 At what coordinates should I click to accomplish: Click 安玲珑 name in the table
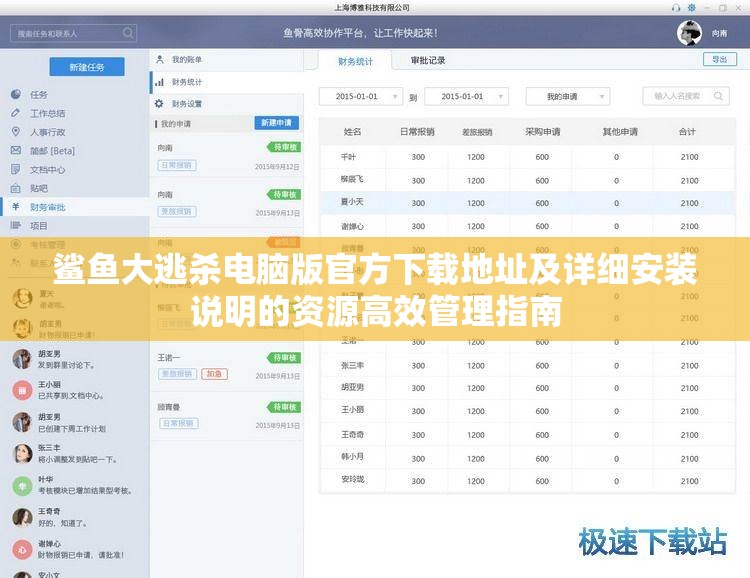[x=353, y=479]
